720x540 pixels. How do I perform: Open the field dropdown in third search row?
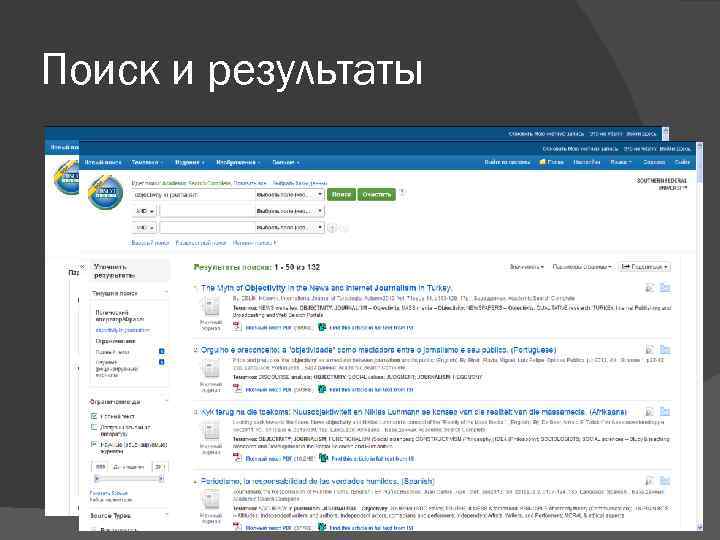[x=289, y=228]
